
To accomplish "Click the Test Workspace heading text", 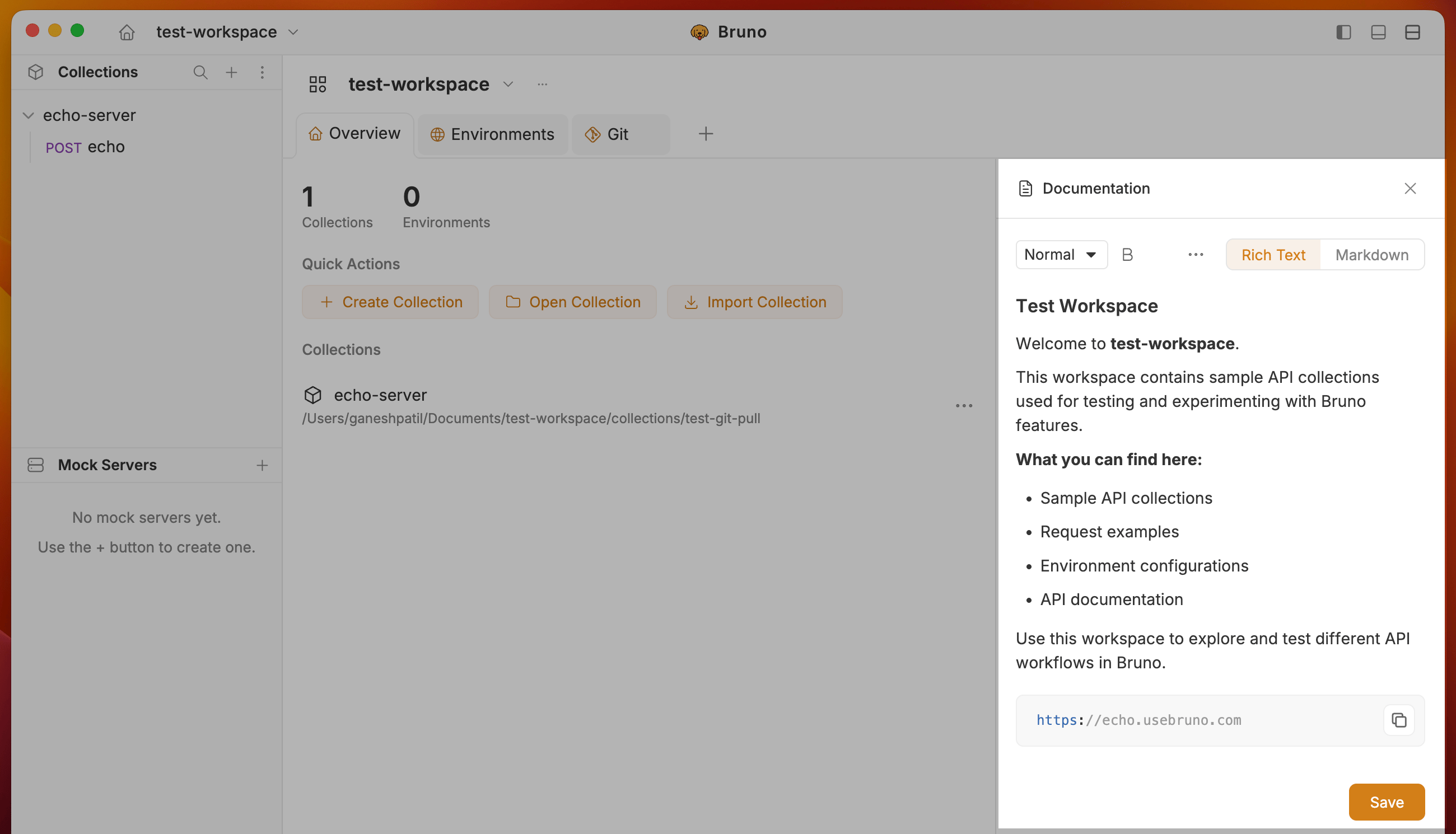I will tap(1087, 306).
